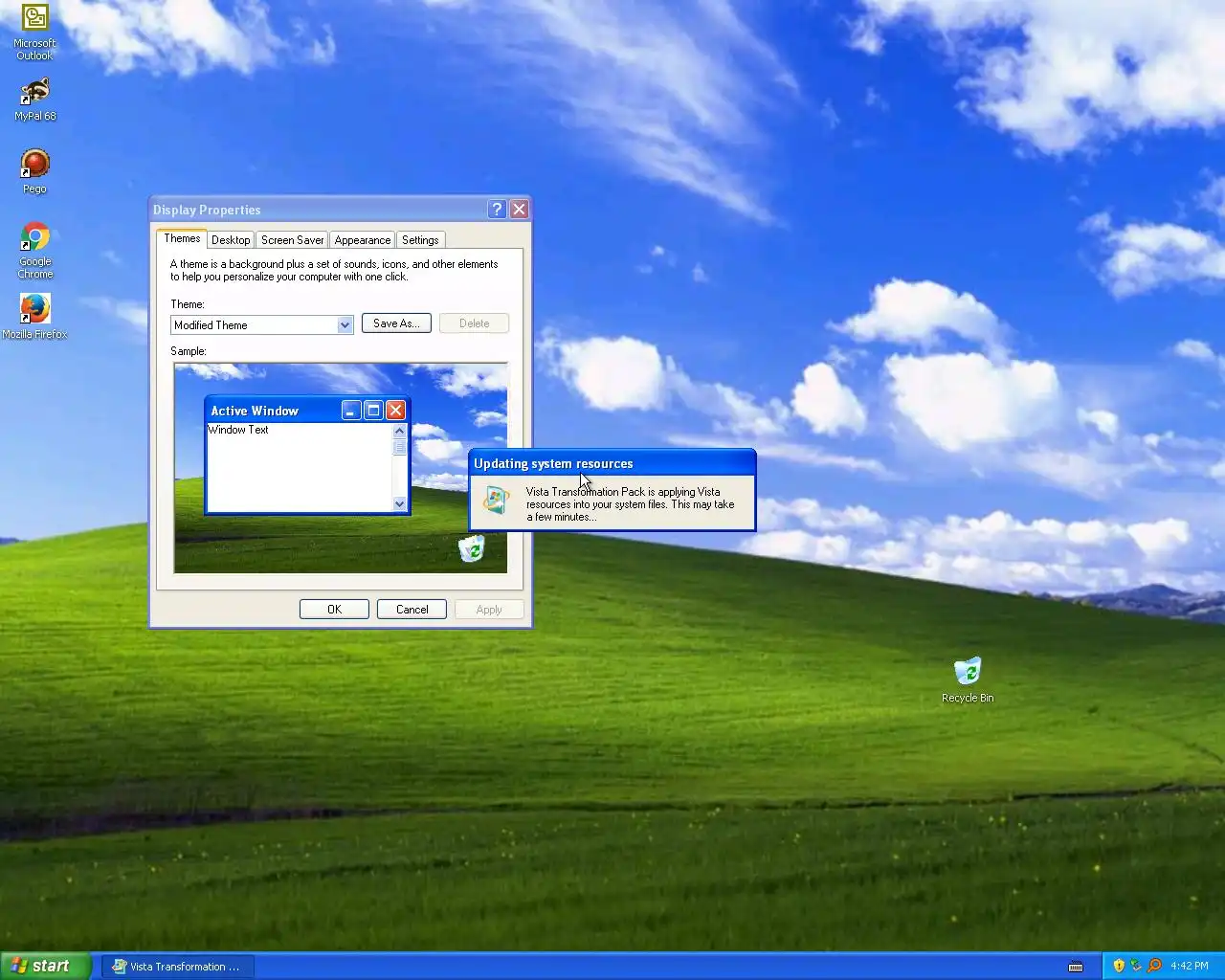This screenshot has height=980, width=1225.
Task: Select the Google Chrome desktop icon
Action: point(34,250)
